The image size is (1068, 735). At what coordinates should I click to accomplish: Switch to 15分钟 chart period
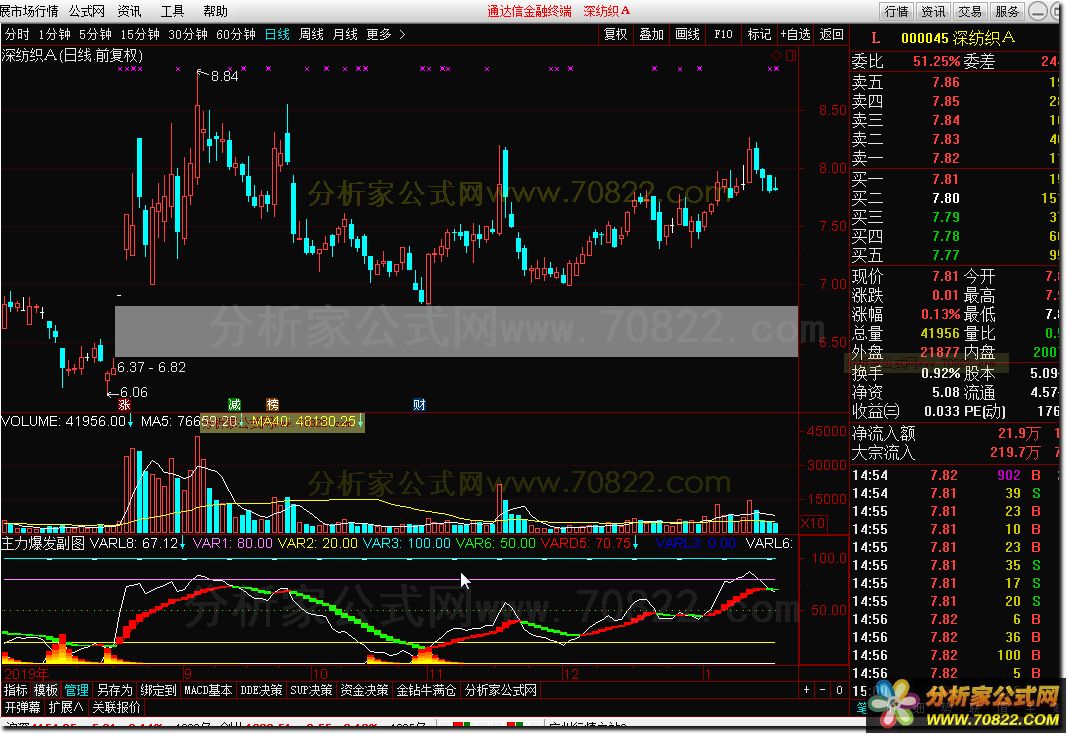point(140,34)
